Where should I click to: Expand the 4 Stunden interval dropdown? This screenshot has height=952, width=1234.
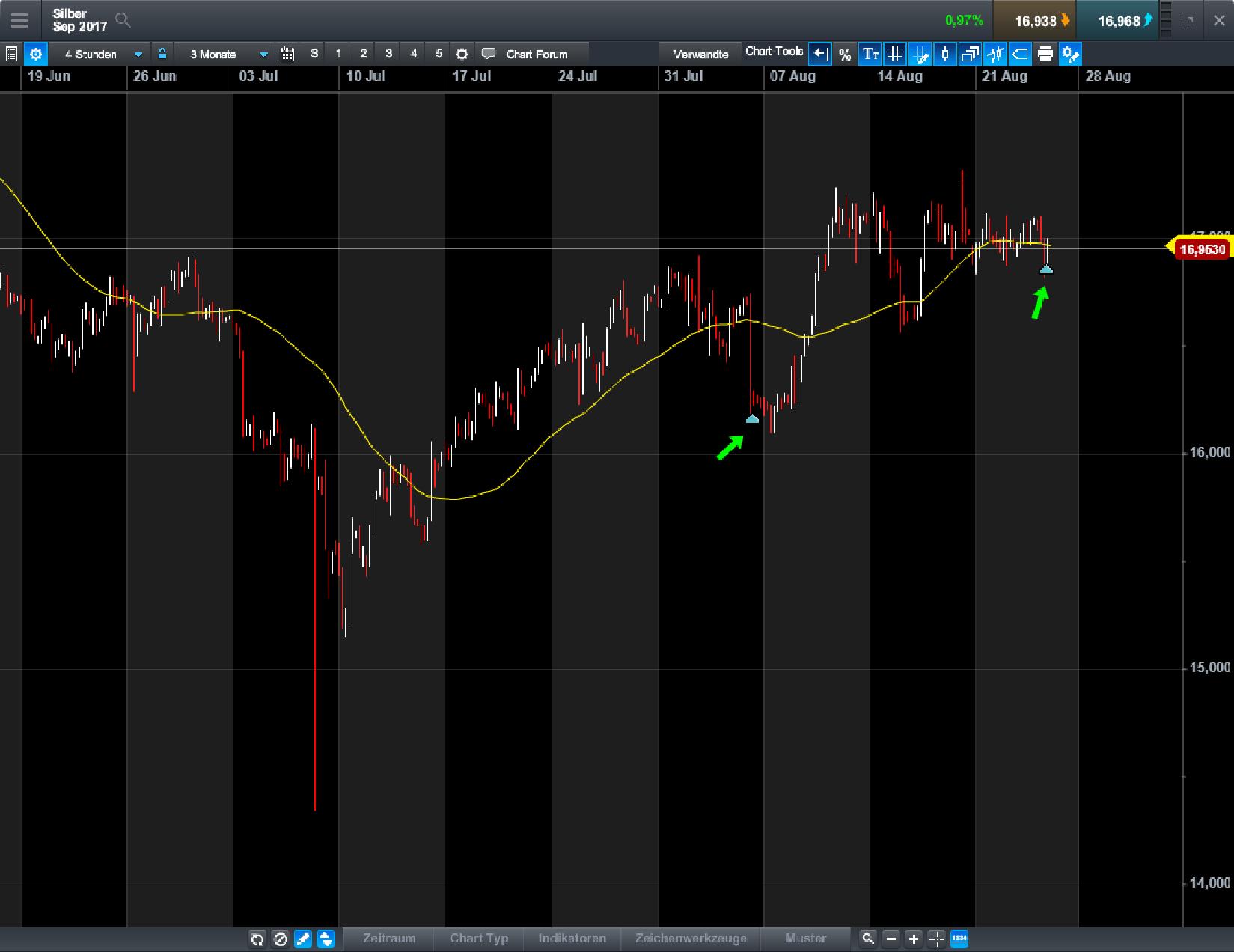pyautogui.click(x=138, y=54)
